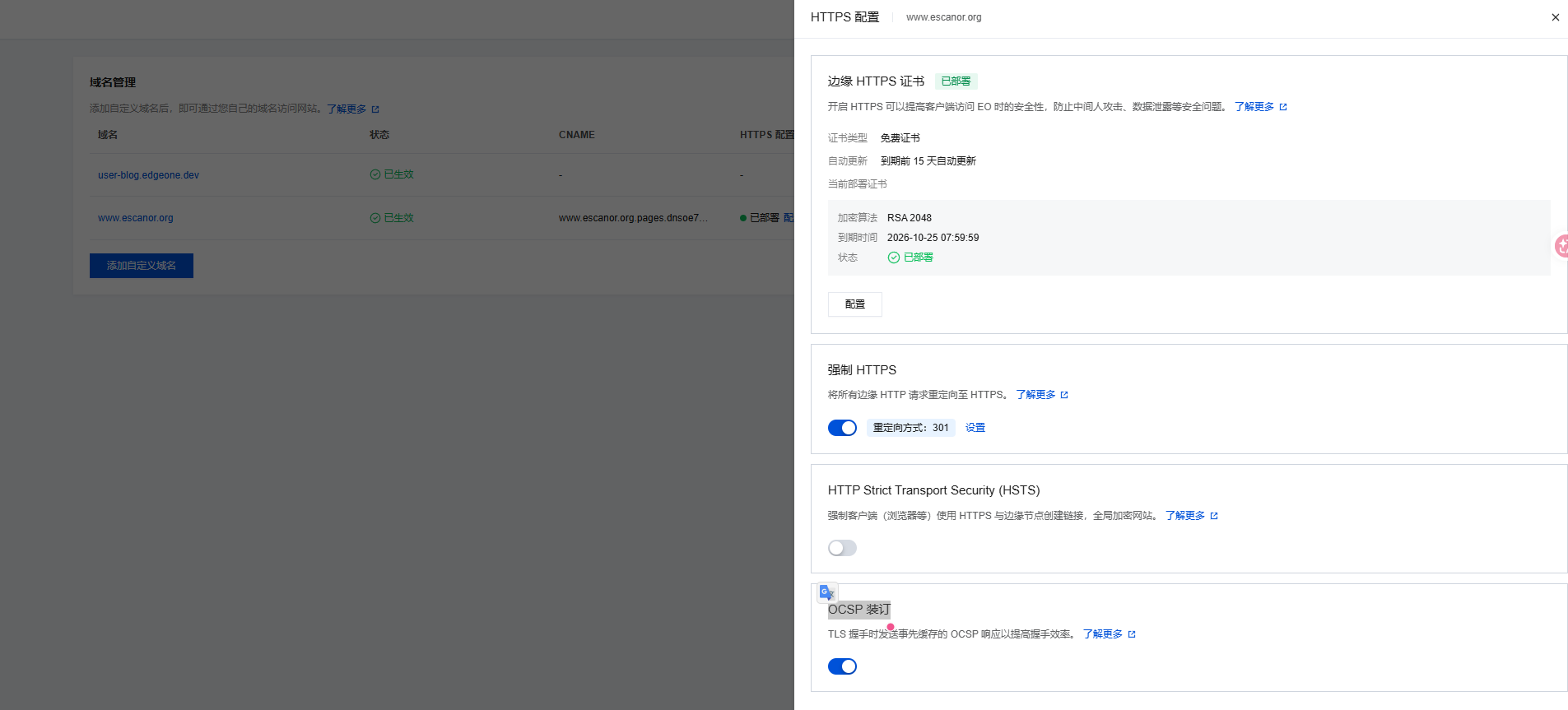Open user-blog.edgeone.dev domain link
Screen dimensions: 1568x710
pyautogui.click(x=148, y=175)
